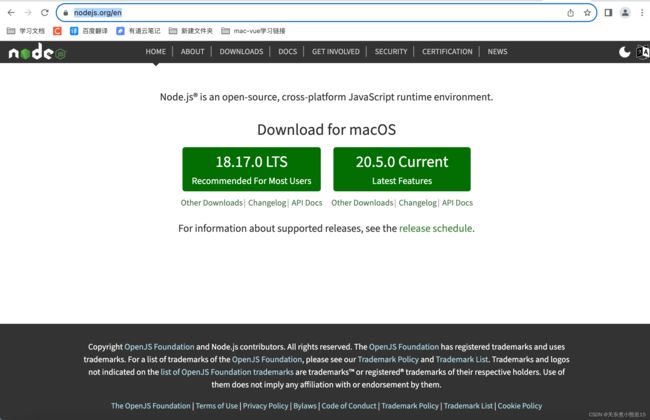Image resolution: width=650 pixels, height=420 pixels.
Task: Open the language translation icon
Action: (x=643, y=52)
